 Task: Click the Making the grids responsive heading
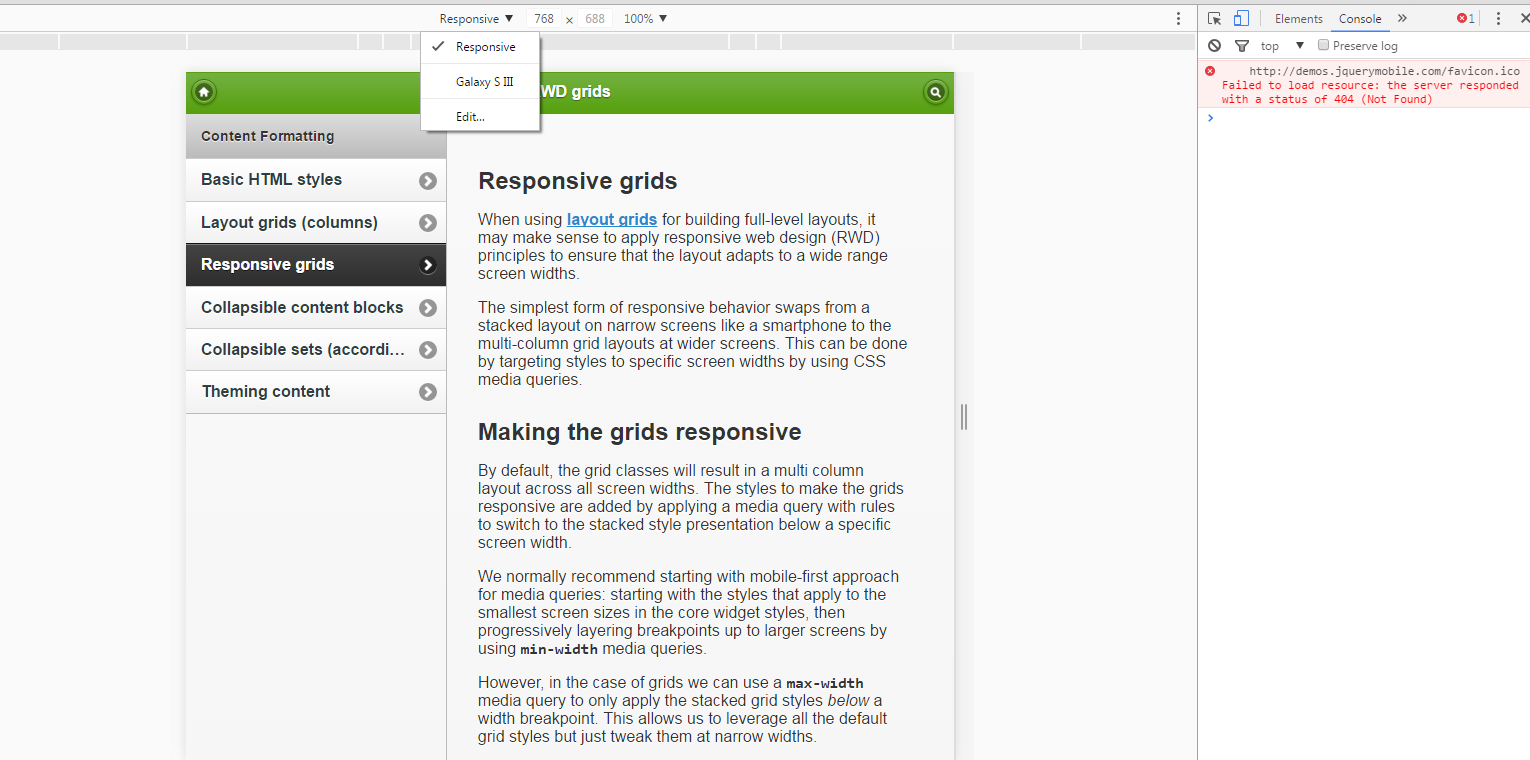coord(640,432)
